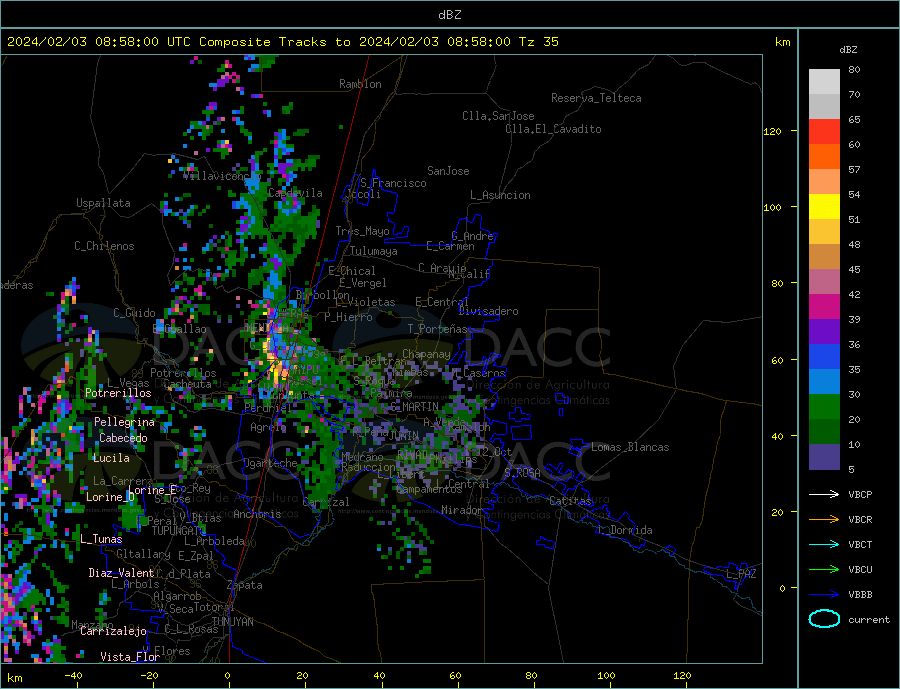Click the Reserva_Telteca map label
The width and height of the screenshot is (900, 689).
pos(596,98)
